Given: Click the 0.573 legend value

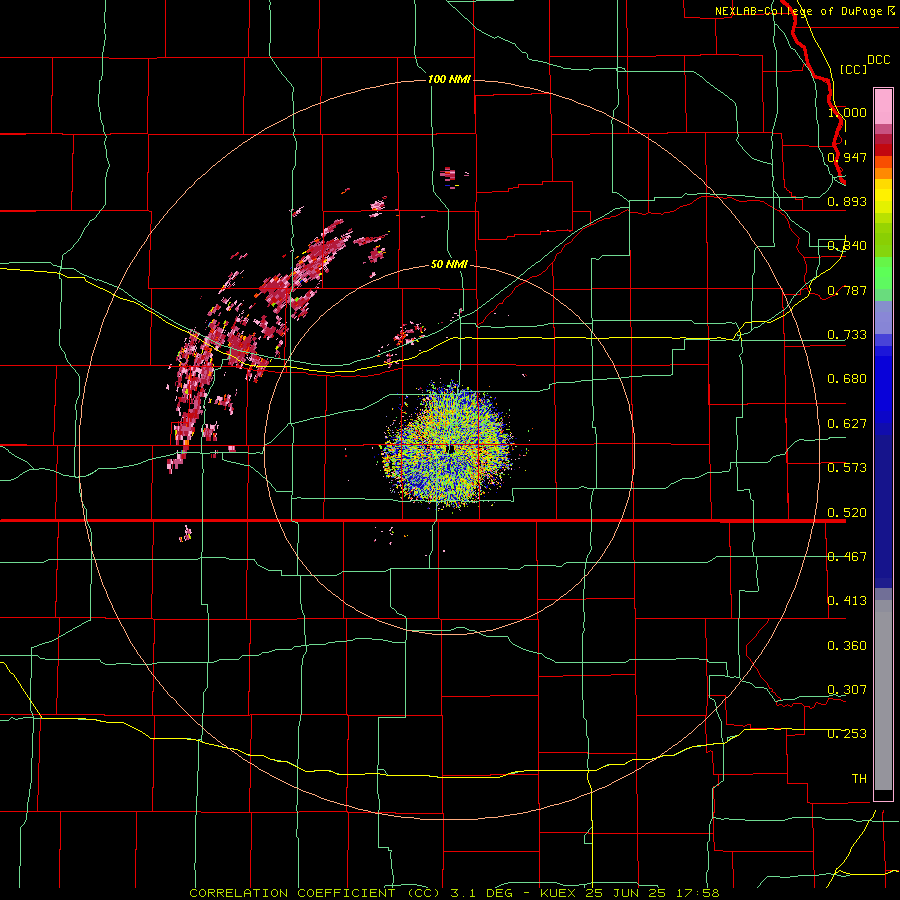Looking at the screenshot, I should 847,468.
